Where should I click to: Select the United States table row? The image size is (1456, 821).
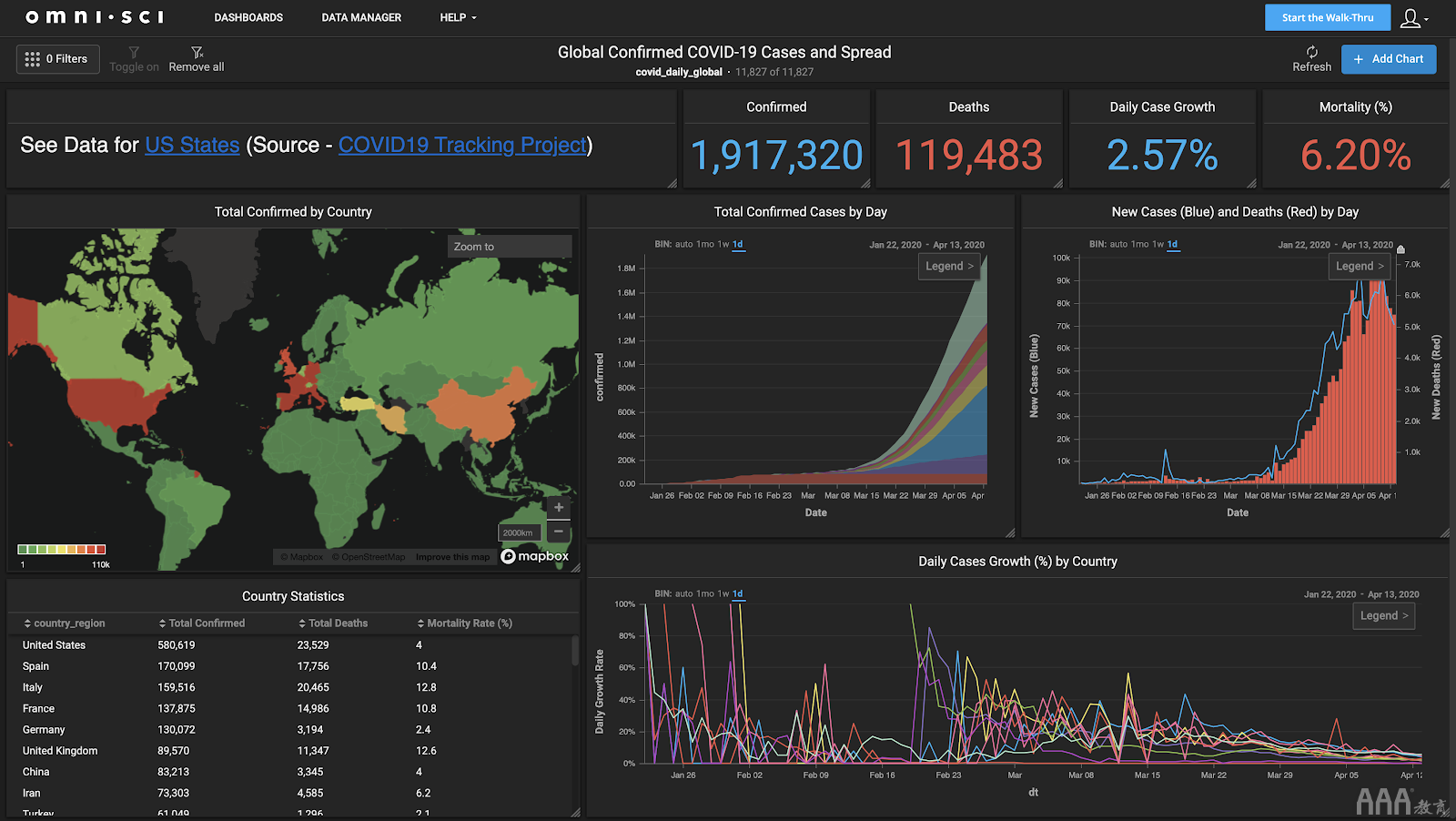tap(289, 645)
